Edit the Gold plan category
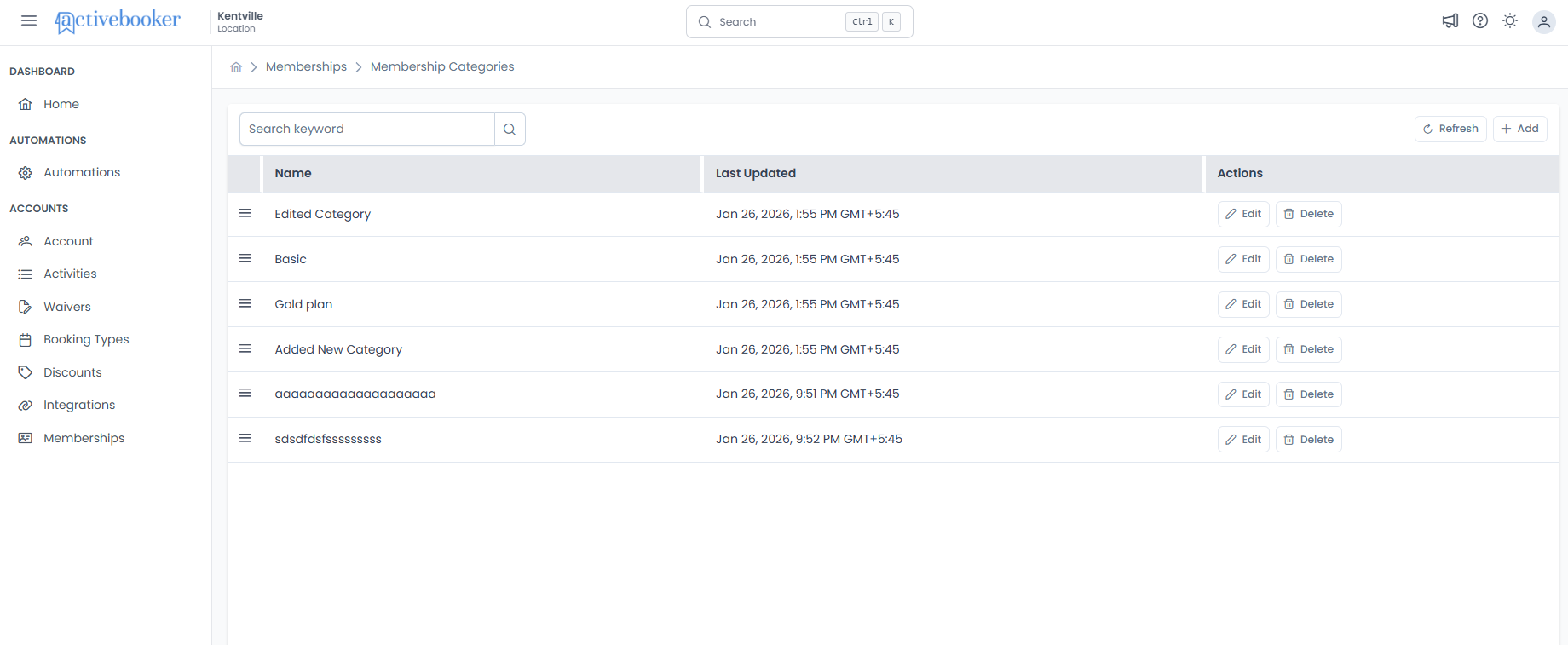Screen dimensions: 1568x645 [x=1243, y=304]
